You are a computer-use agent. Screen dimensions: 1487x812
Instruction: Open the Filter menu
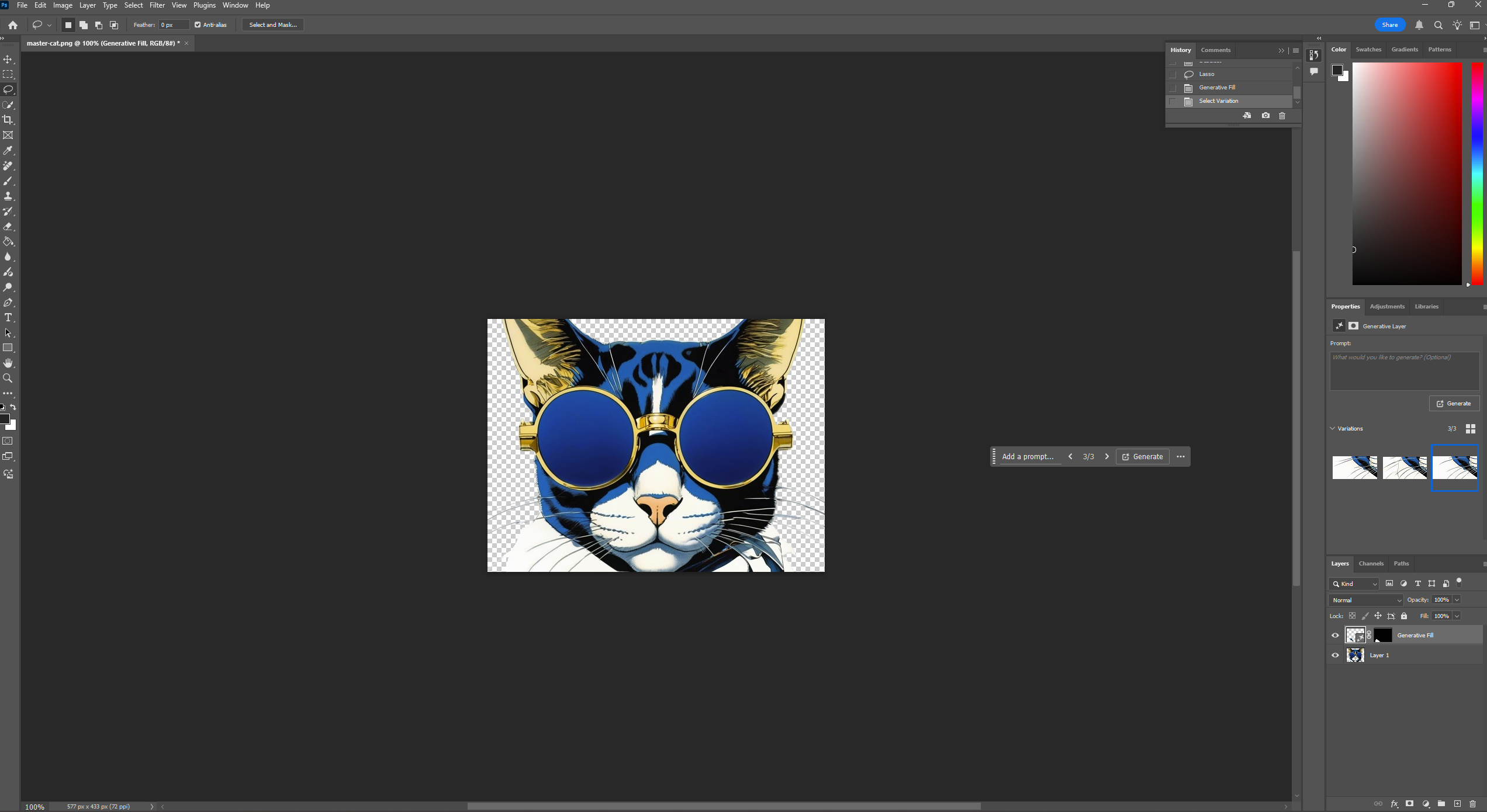coord(157,5)
